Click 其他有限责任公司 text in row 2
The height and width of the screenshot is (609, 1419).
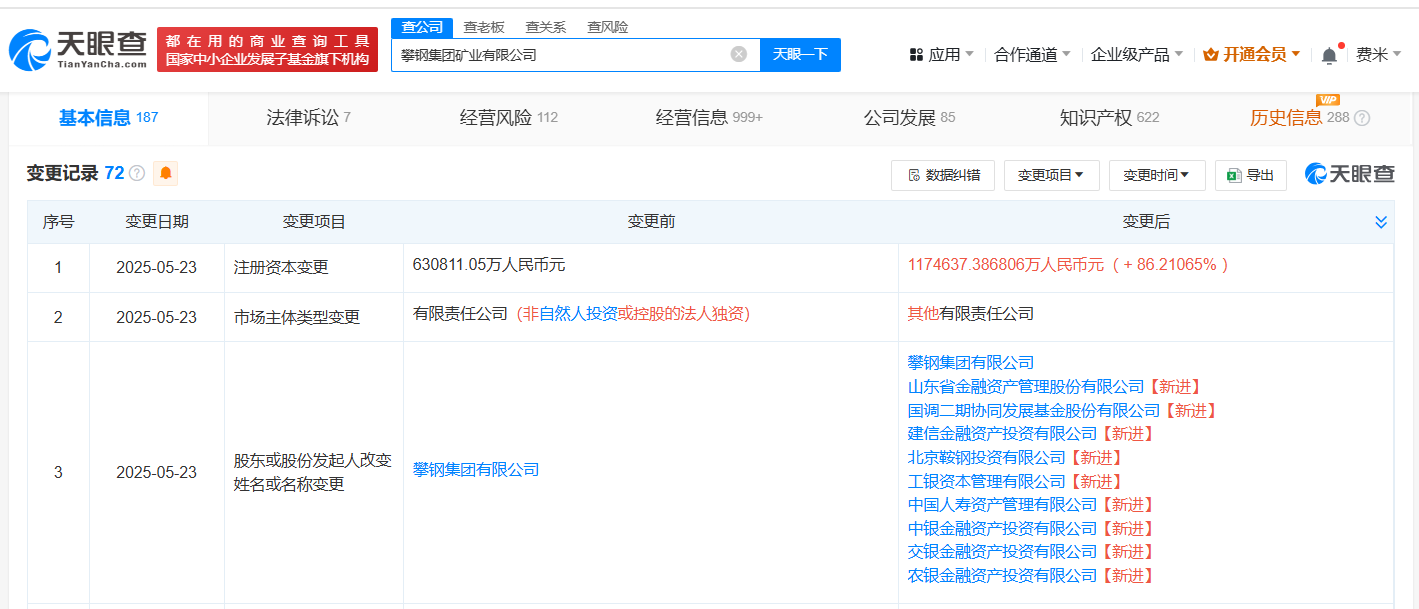pos(970,313)
